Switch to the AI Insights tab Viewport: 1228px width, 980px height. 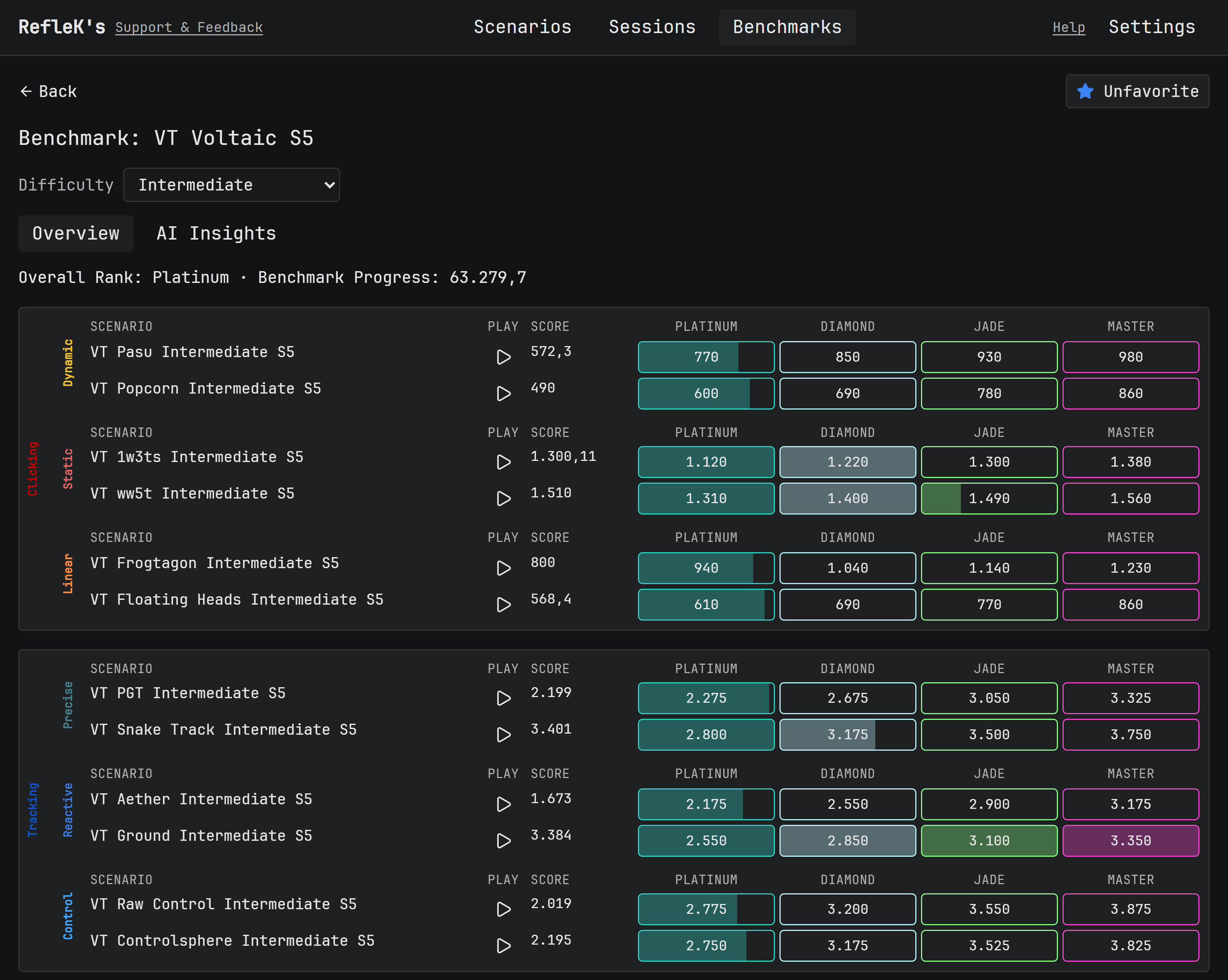click(216, 233)
